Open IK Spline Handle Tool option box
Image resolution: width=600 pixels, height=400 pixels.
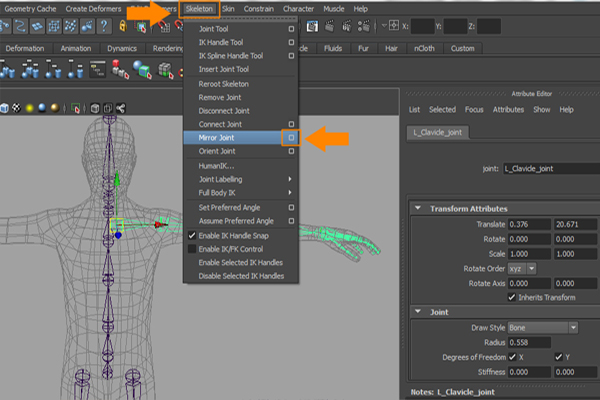coord(291,56)
